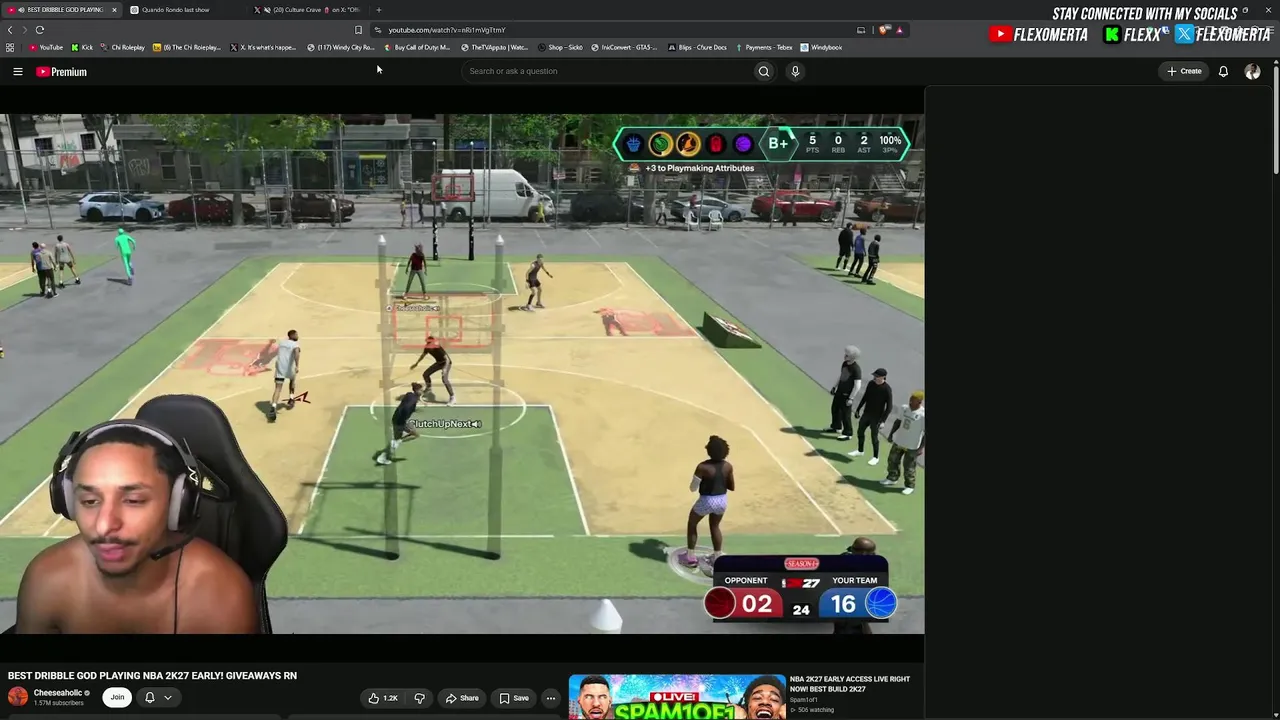Screen dimensions: 1280x720
Task: Expand notification options dropdown arrow
Action: click(168, 697)
